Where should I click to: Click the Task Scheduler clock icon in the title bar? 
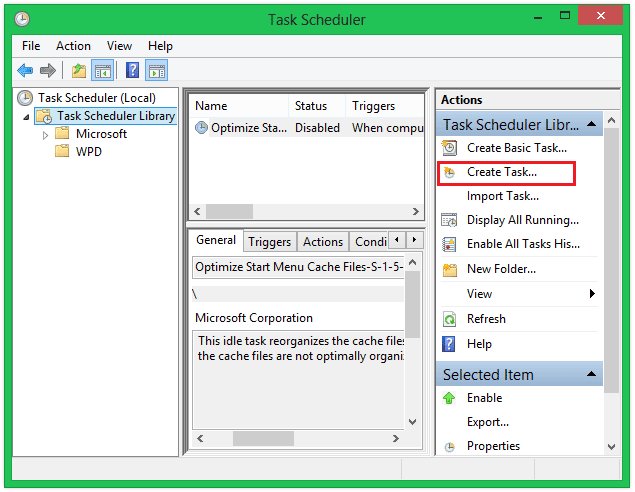pyautogui.click(x=22, y=19)
